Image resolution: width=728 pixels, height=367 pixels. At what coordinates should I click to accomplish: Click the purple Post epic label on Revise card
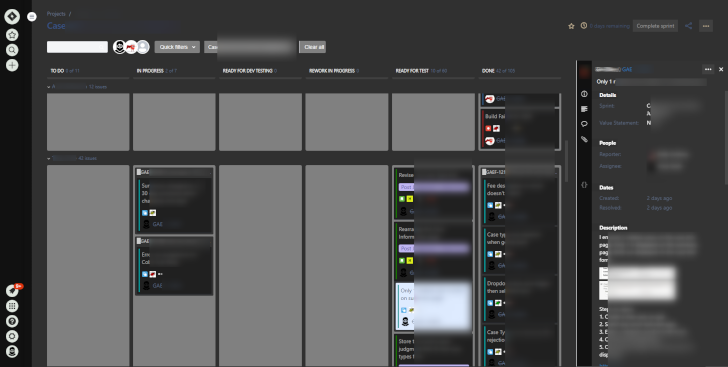tap(434, 187)
